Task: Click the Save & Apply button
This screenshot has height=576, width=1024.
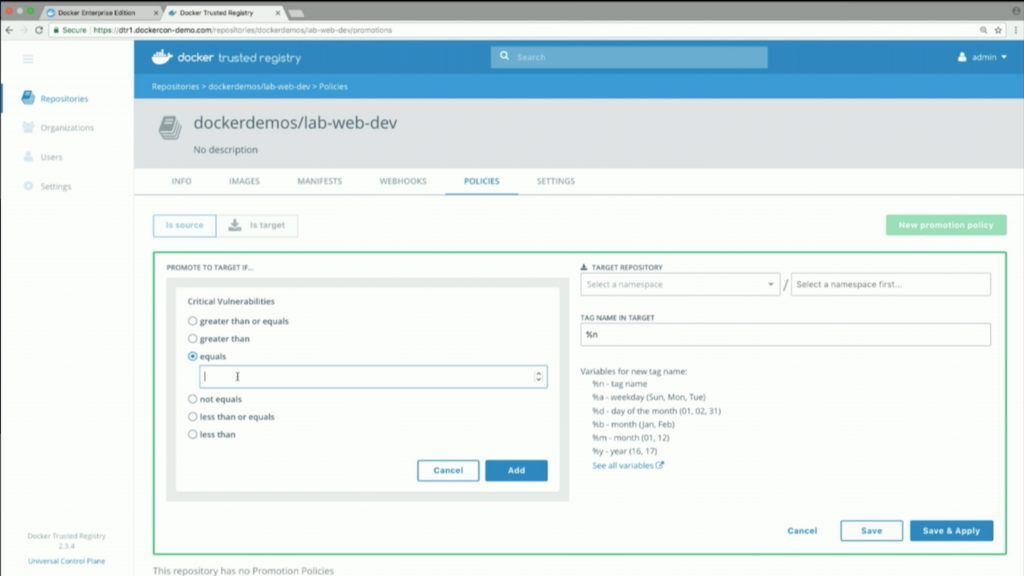Action: pos(952,530)
